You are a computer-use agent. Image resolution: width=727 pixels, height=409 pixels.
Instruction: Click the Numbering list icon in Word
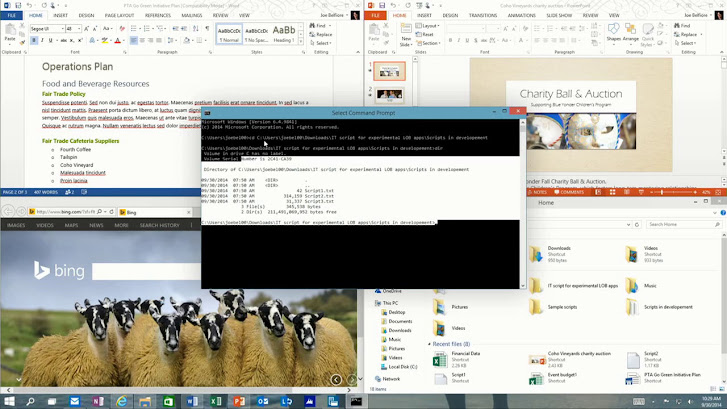(147, 29)
